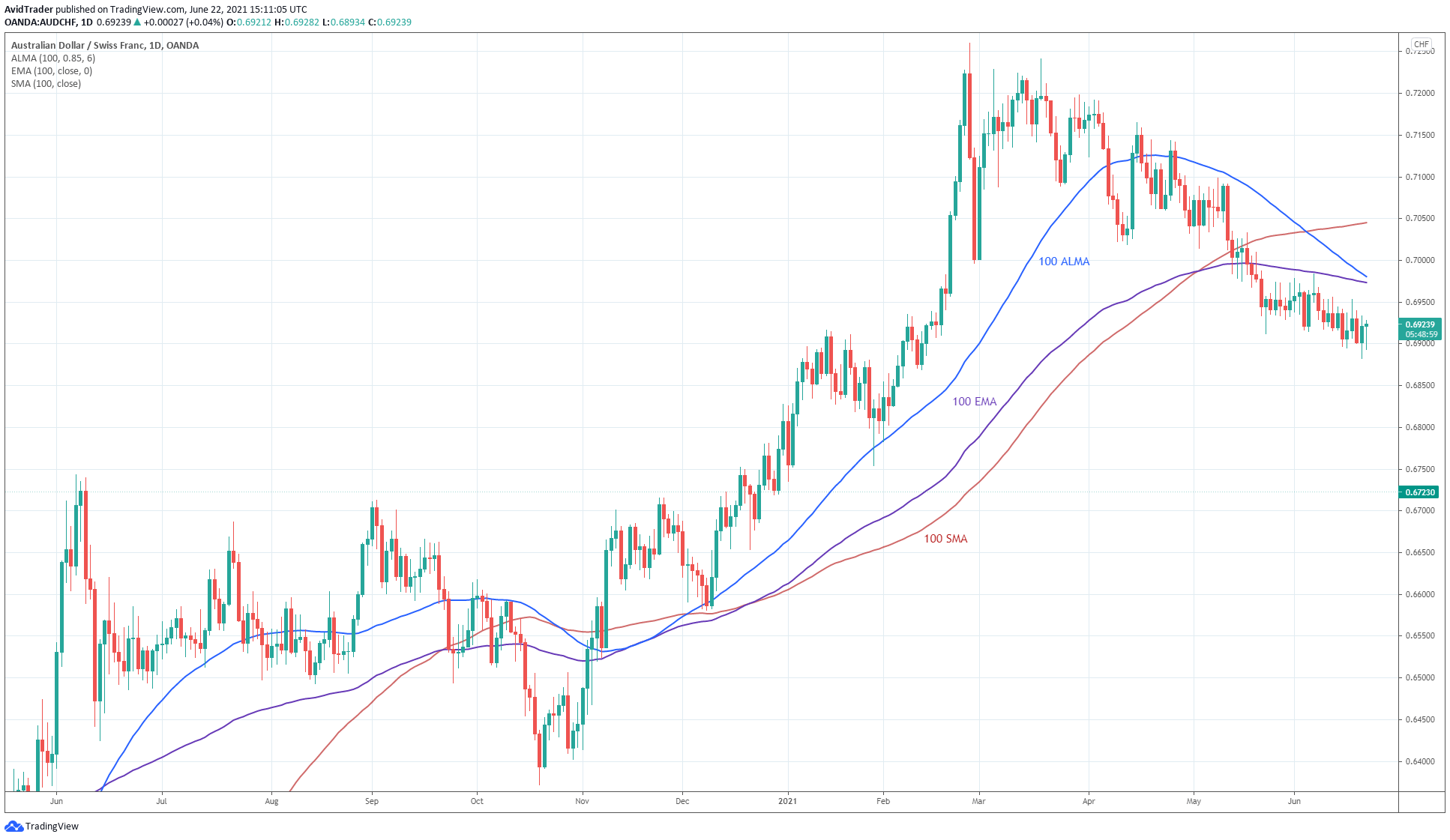Click the current price tag 0.69239
The width and height of the screenshot is (1450, 840).
click(1420, 324)
